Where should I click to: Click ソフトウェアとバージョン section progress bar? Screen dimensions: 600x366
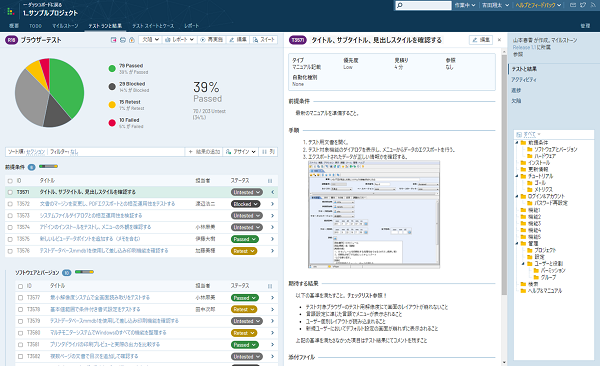pyautogui.click(x=84, y=272)
